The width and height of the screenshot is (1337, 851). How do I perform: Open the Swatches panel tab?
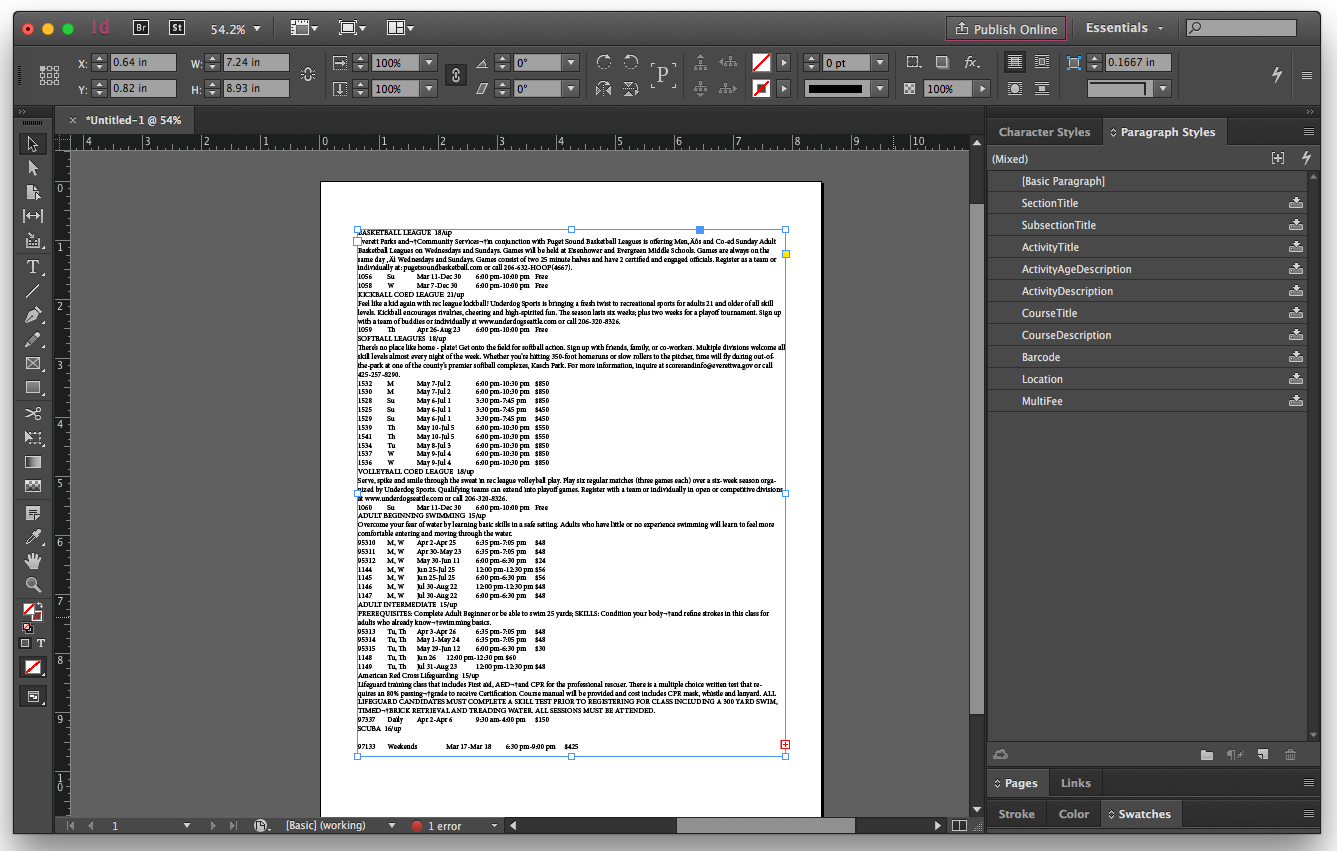1139,814
